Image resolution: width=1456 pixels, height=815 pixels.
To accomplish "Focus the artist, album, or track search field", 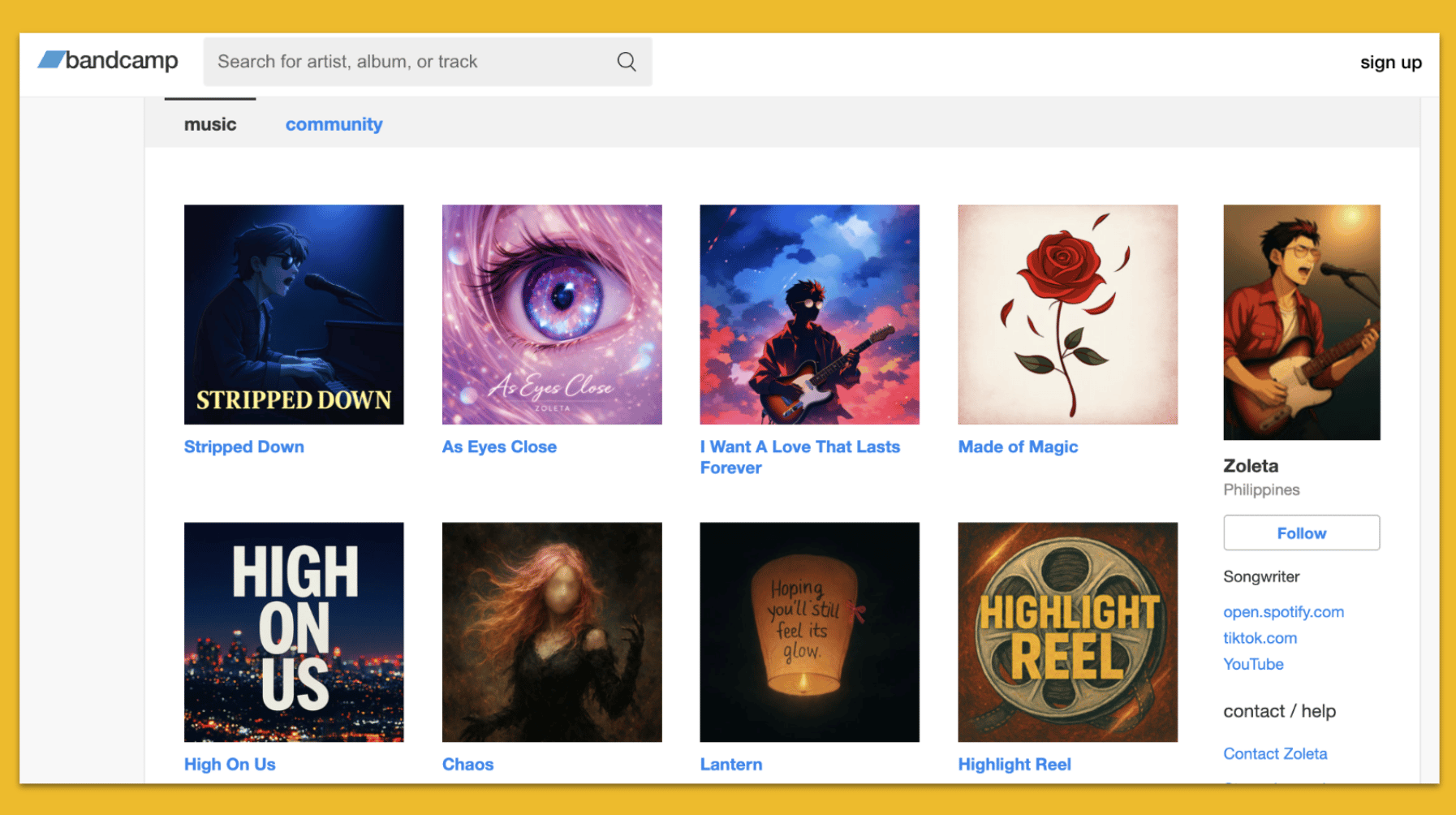I will pyautogui.click(x=428, y=62).
